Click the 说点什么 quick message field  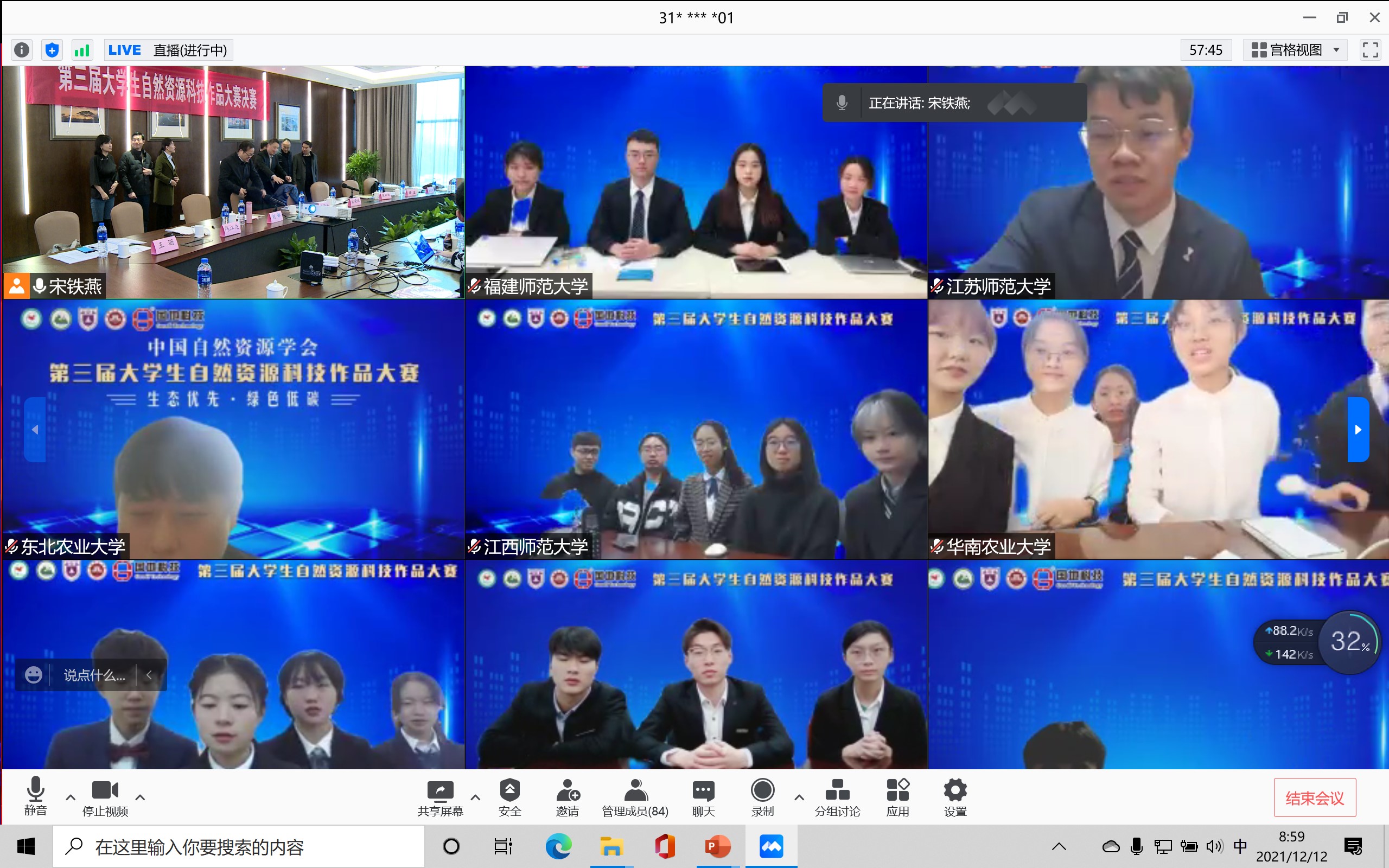94,675
